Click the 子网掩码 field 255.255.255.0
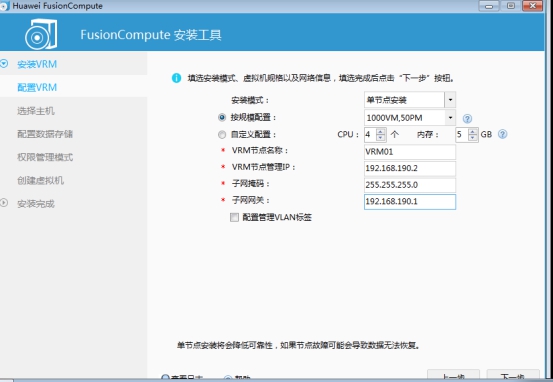Screen dimensions: 553x382 [410, 185]
